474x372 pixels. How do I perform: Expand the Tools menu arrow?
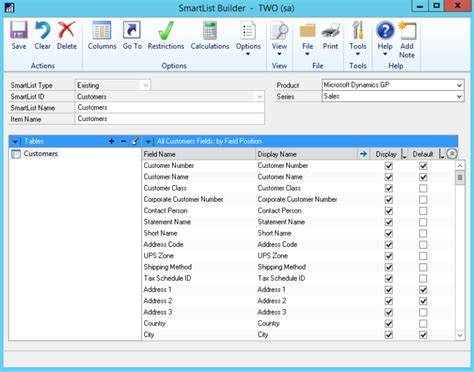pos(358,54)
